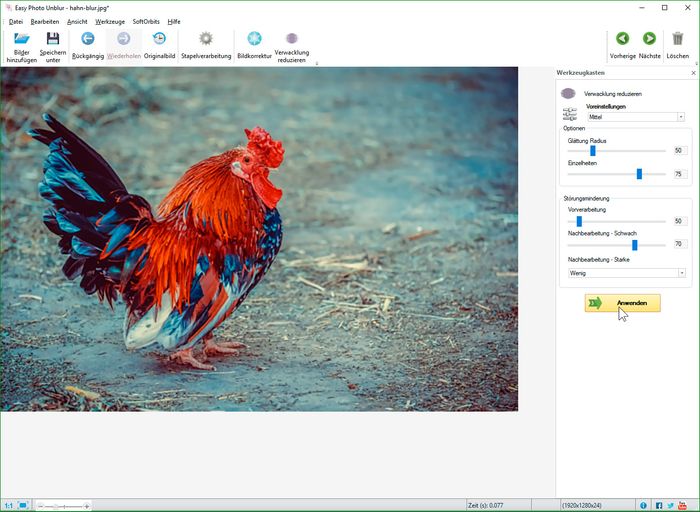
Task: Delete image with the Löschen trash icon
Action: pos(677,39)
